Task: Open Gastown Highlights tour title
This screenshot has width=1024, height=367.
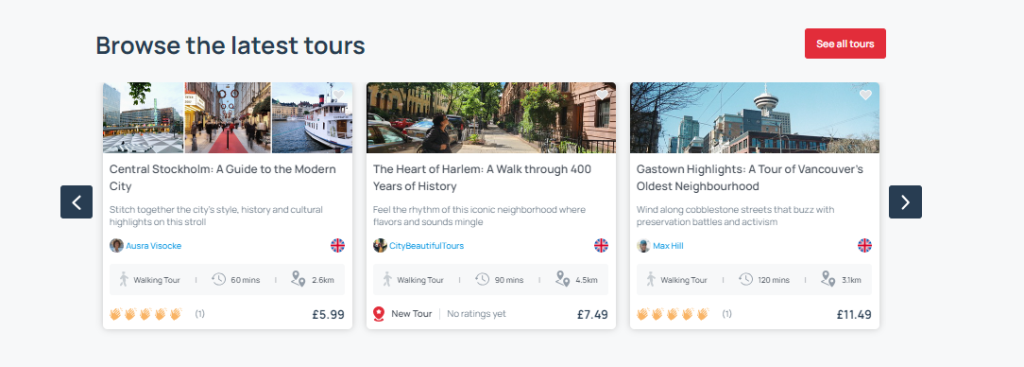Action: 750,178
